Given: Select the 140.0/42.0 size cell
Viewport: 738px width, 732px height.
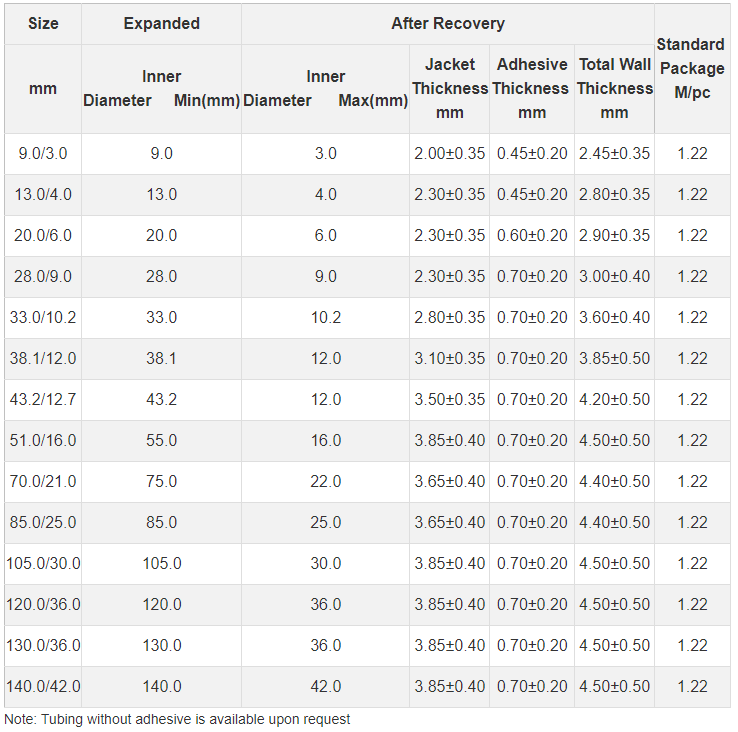Looking at the screenshot, I should pos(43,686).
